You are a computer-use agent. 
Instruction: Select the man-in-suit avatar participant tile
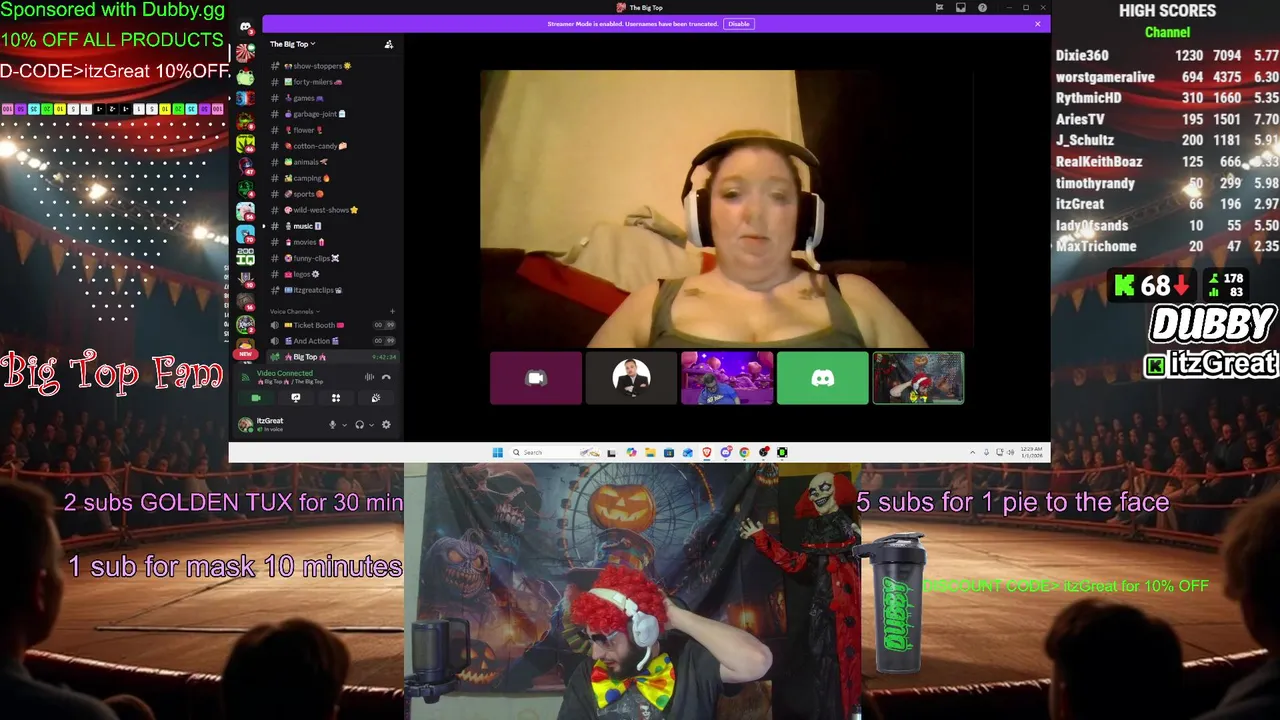[x=631, y=378]
